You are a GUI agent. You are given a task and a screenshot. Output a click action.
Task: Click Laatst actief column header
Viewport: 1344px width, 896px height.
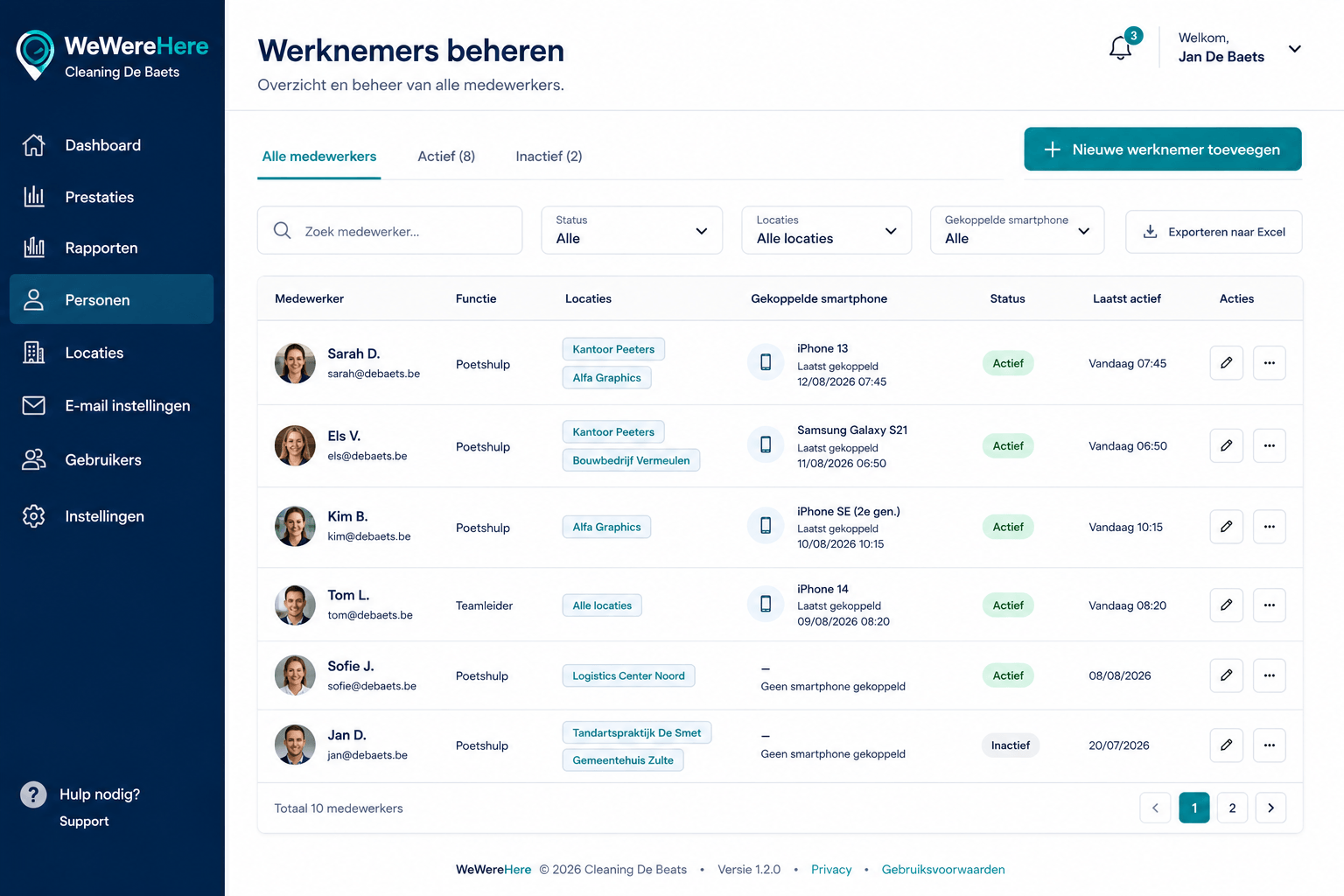1127,298
